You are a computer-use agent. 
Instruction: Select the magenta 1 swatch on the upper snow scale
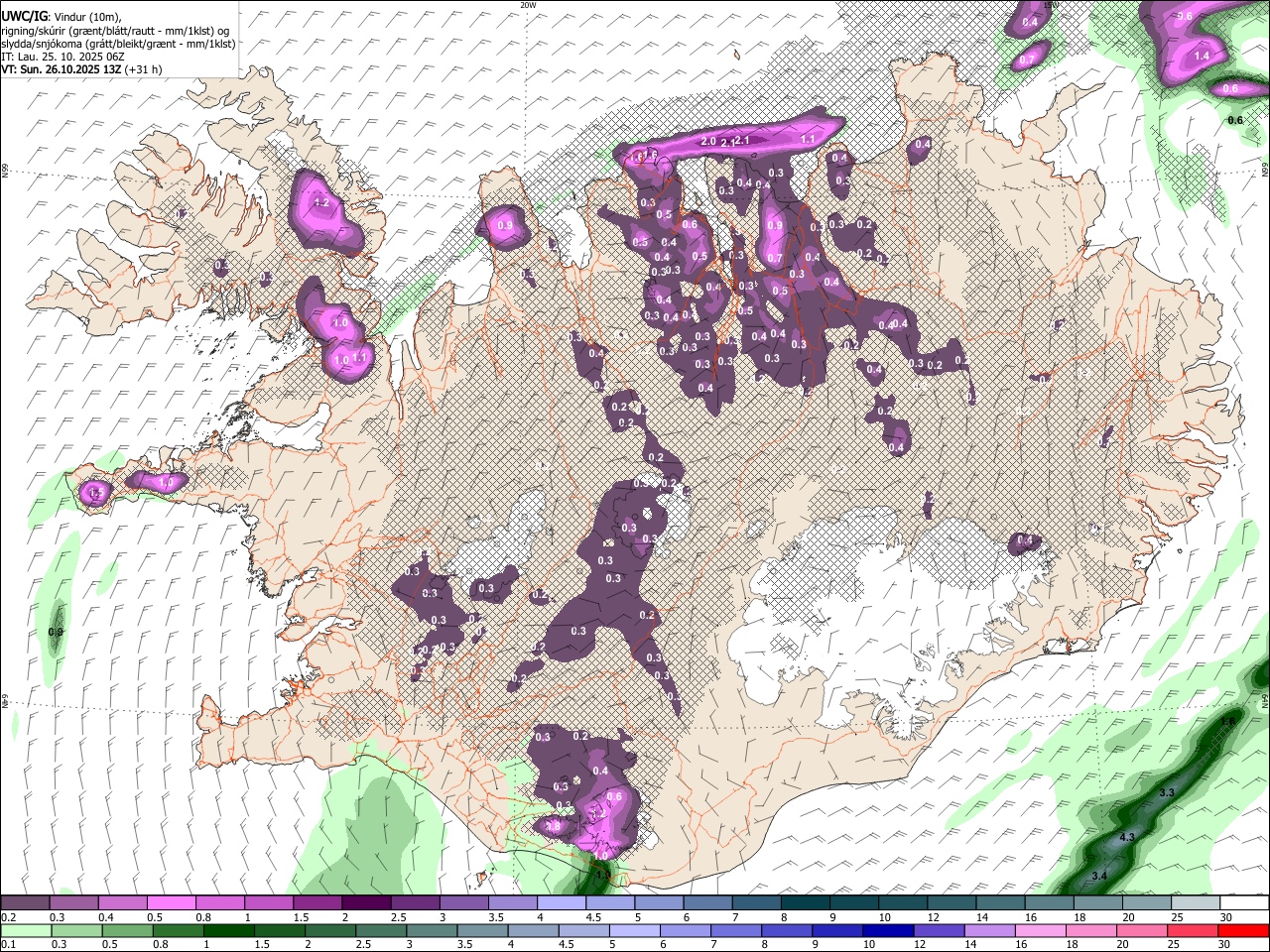pyautogui.click(x=269, y=903)
